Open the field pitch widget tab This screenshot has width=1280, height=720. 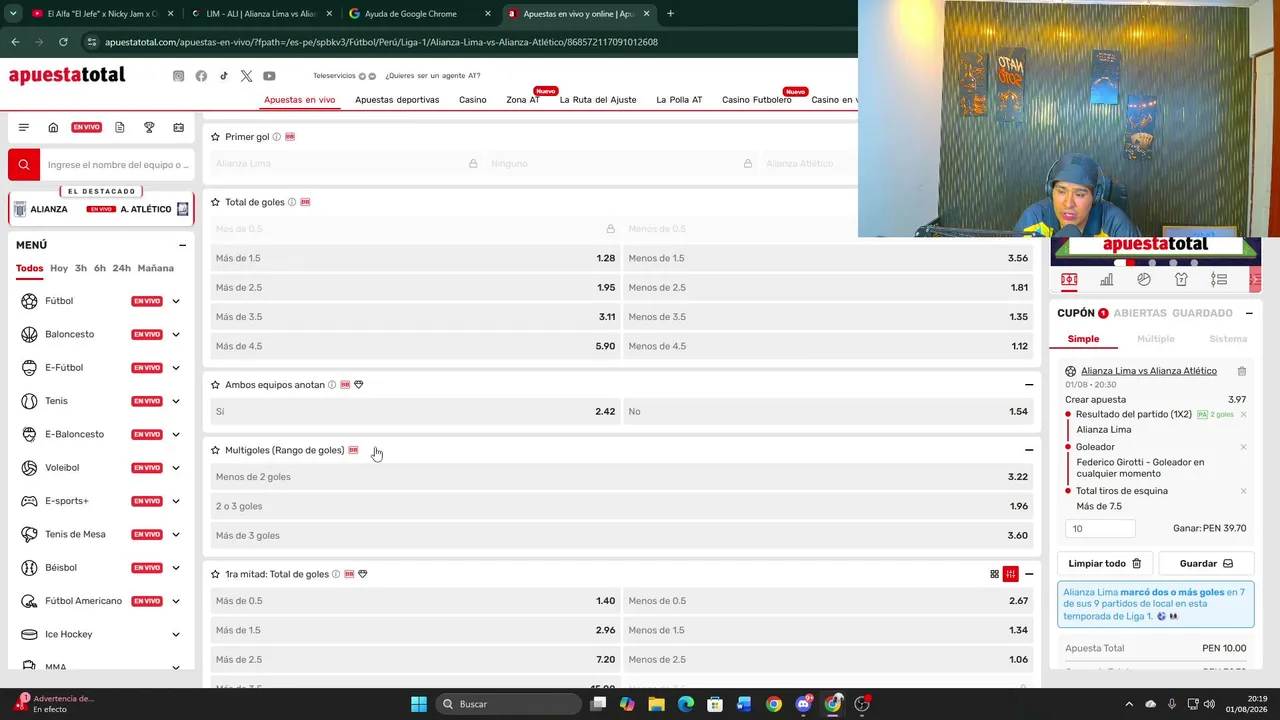coord(1069,280)
